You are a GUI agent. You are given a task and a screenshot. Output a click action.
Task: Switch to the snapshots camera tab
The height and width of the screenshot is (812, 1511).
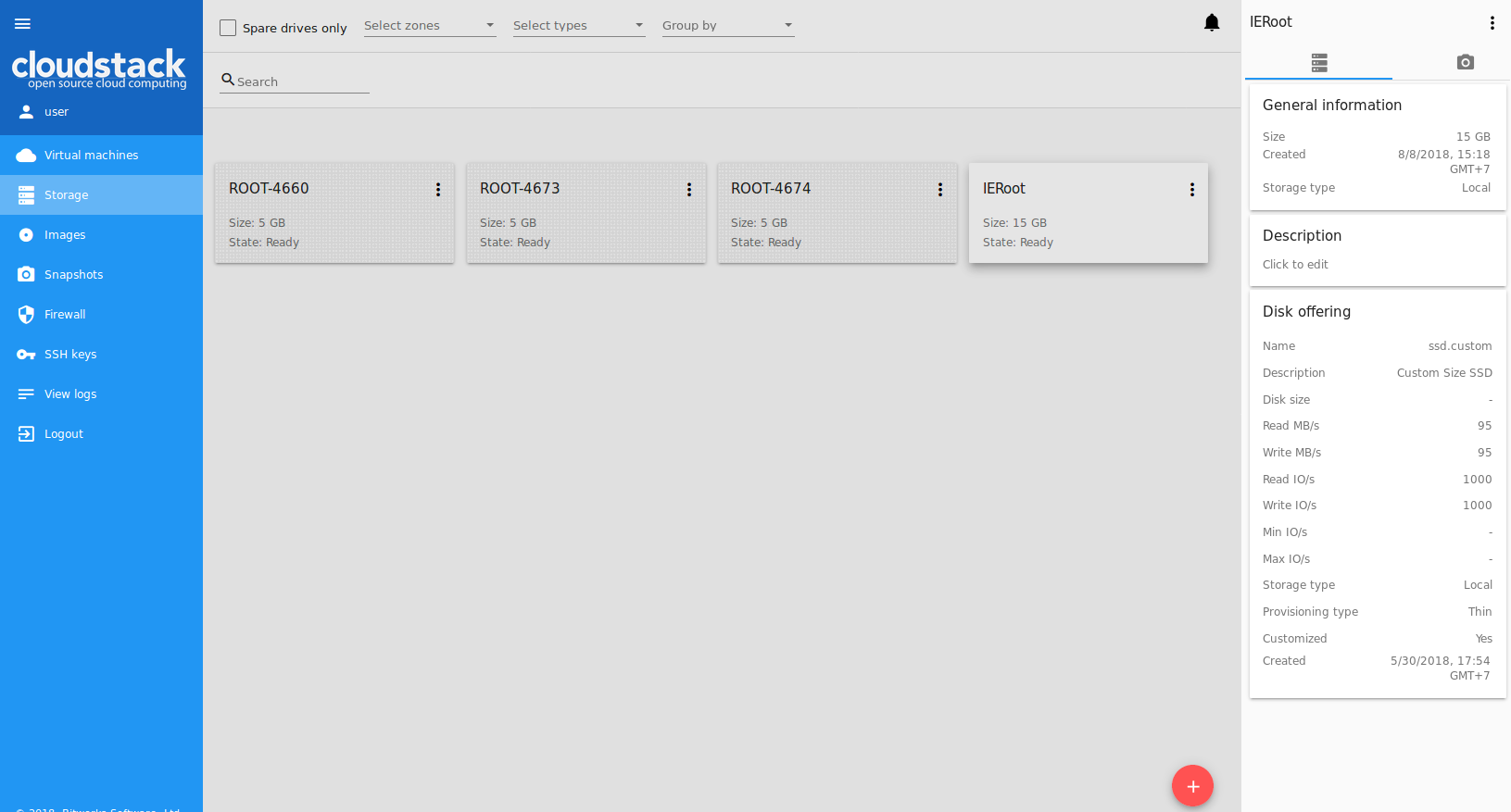1465,62
